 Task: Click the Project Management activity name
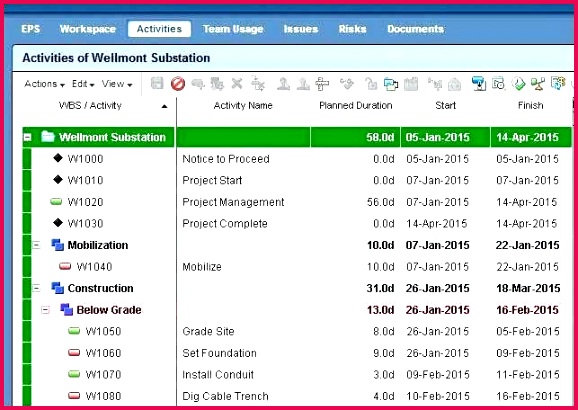(x=233, y=202)
